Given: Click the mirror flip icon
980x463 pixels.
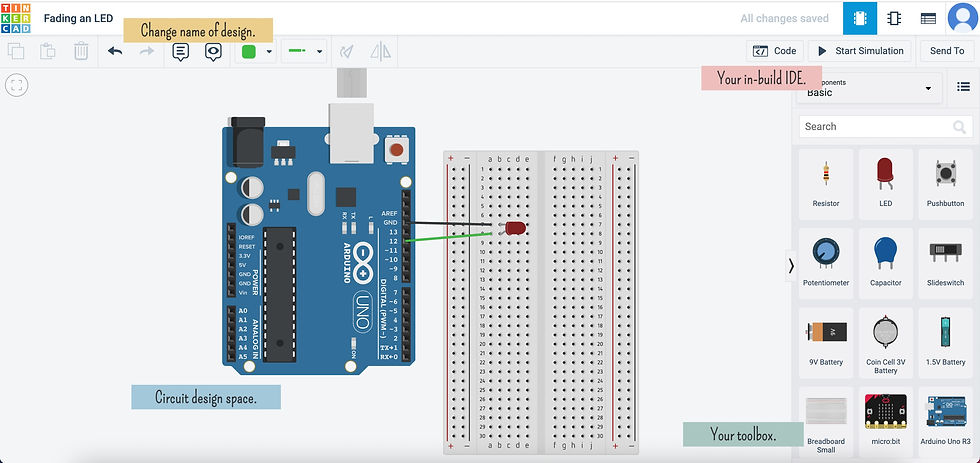Looking at the screenshot, I should pyautogui.click(x=381, y=52).
